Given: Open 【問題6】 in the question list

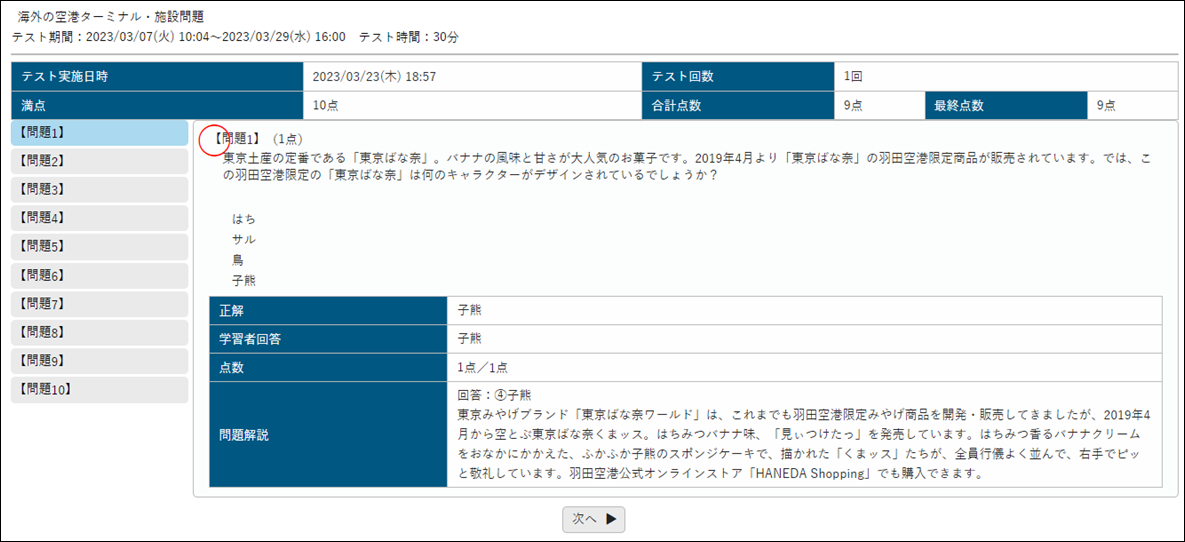Looking at the screenshot, I should point(99,275).
